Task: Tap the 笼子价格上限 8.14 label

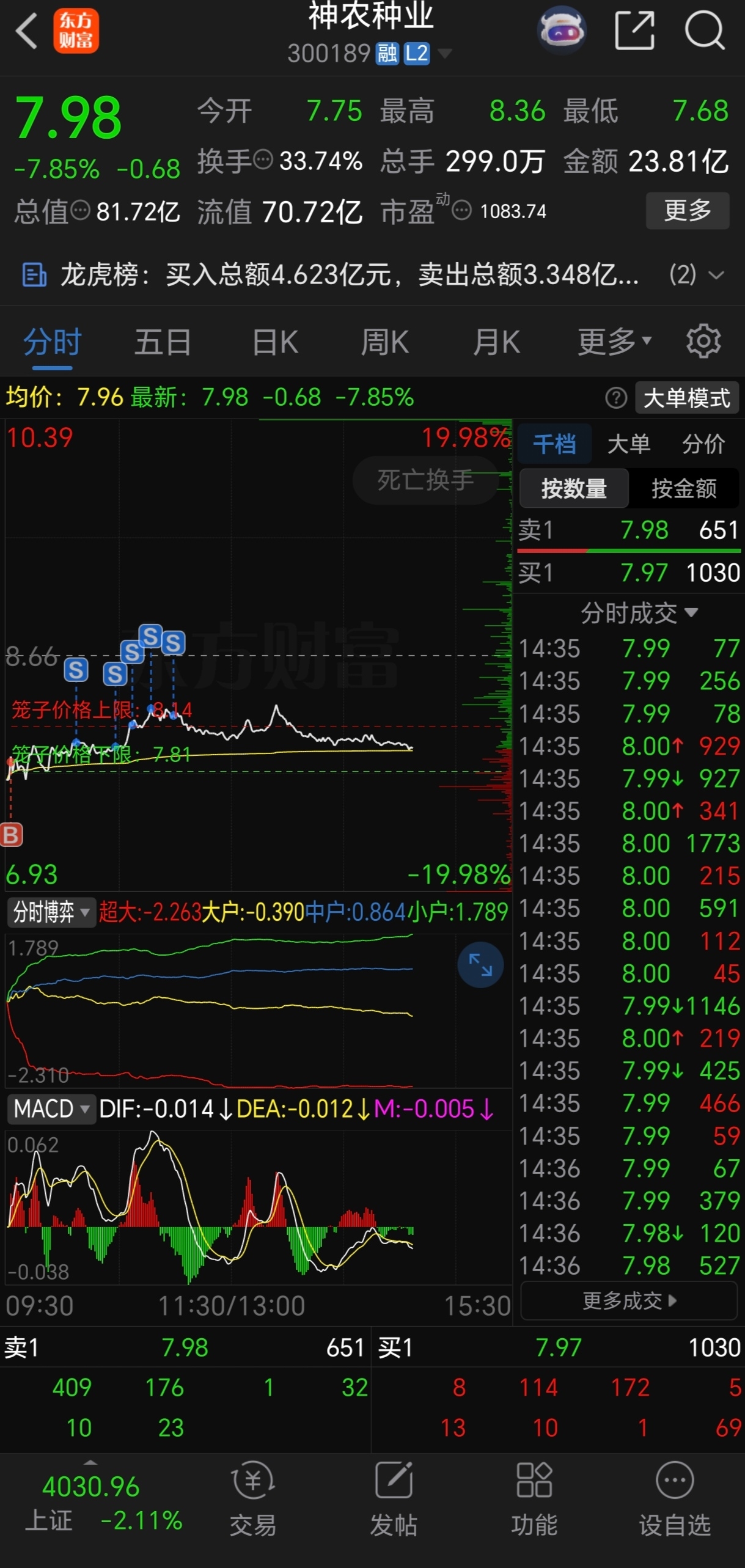Action: [101, 710]
